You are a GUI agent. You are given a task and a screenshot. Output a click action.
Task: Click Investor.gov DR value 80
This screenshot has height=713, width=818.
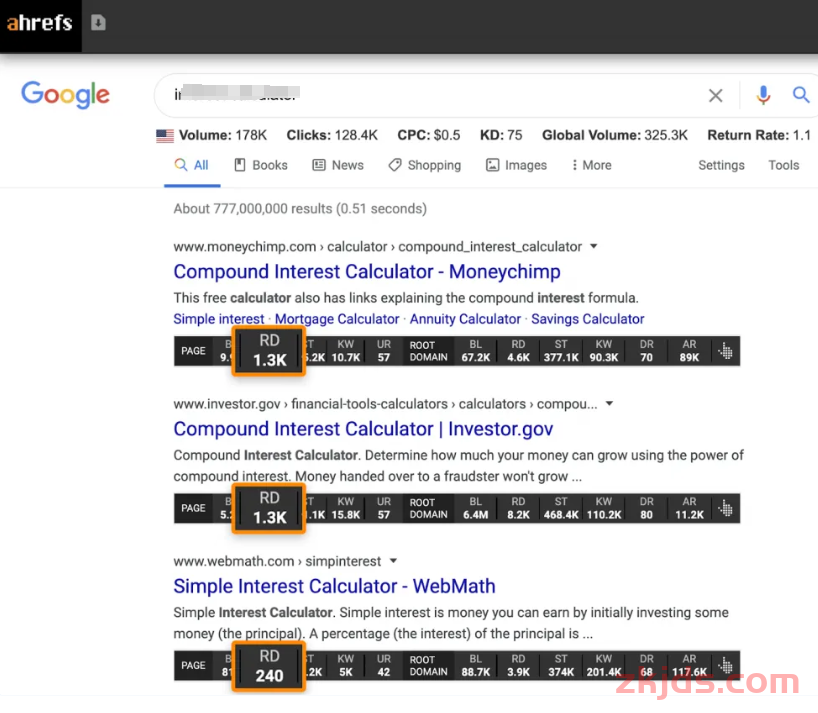tap(646, 515)
